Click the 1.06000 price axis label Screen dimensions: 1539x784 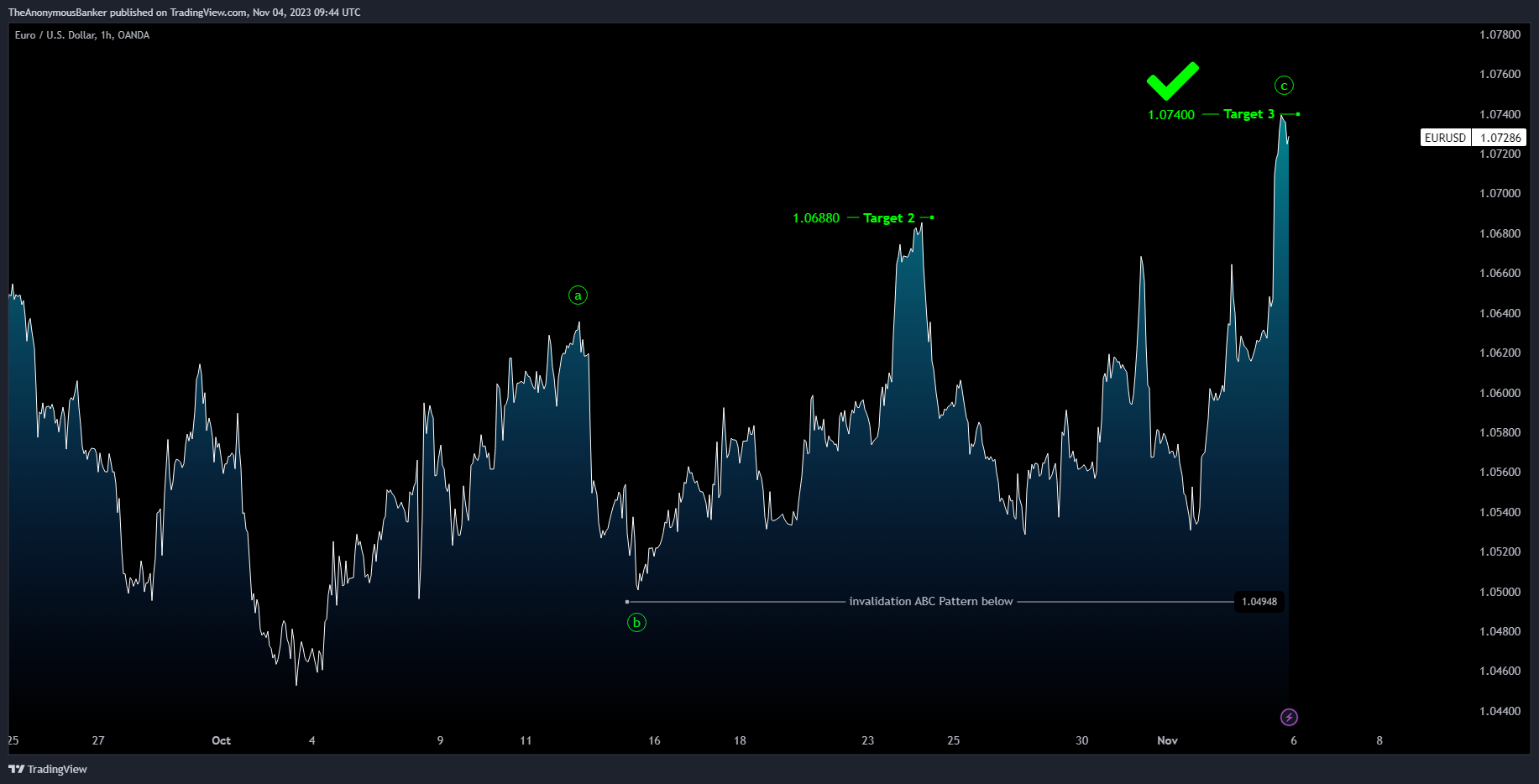tap(1500, 393)
